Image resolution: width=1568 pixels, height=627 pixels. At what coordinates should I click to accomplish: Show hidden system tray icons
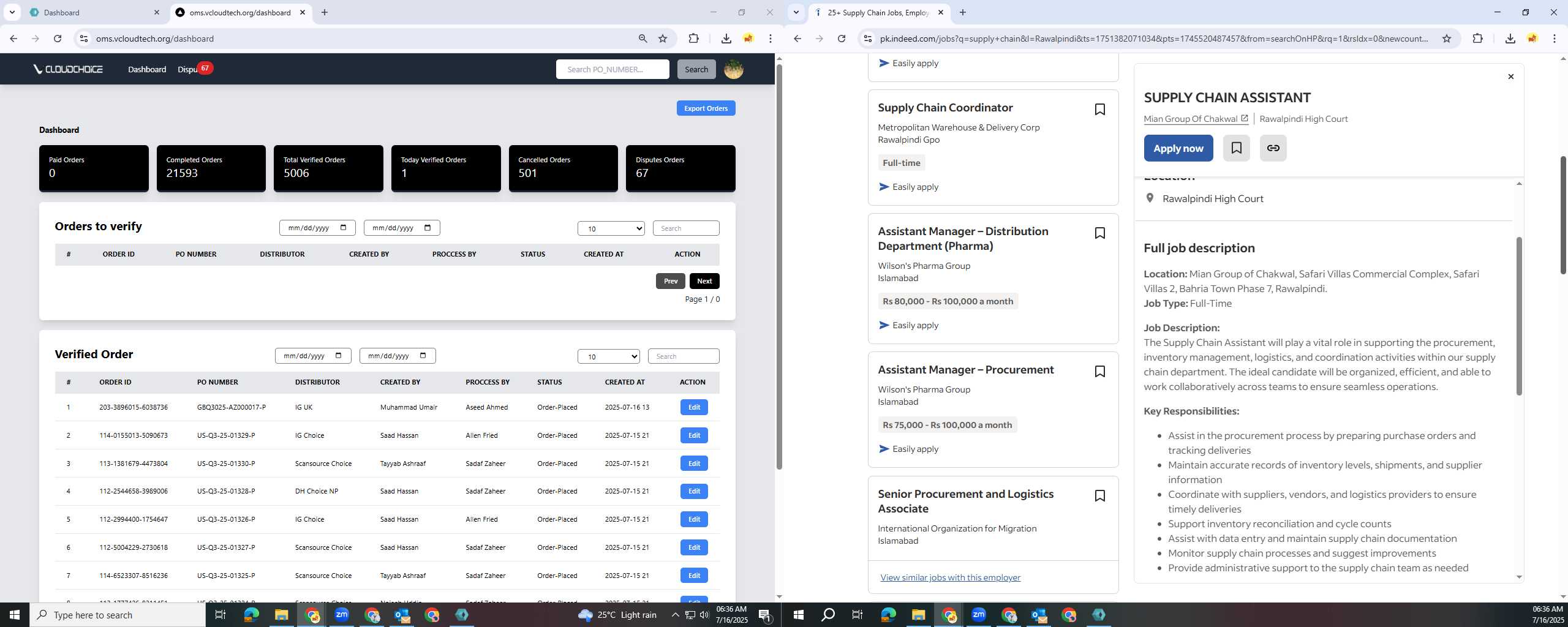tap(675, 615)
